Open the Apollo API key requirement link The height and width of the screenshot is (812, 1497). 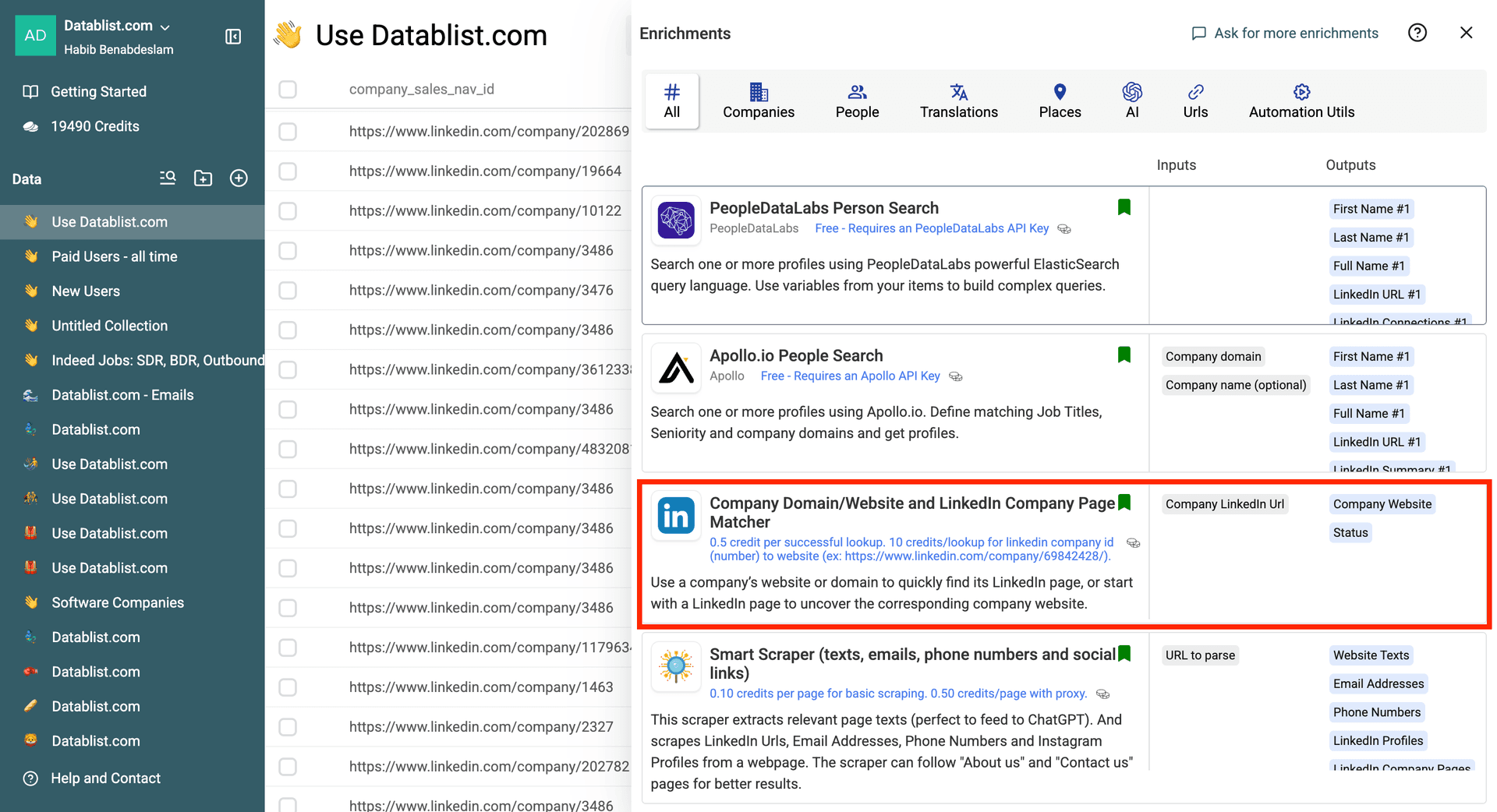pos(849,376)
